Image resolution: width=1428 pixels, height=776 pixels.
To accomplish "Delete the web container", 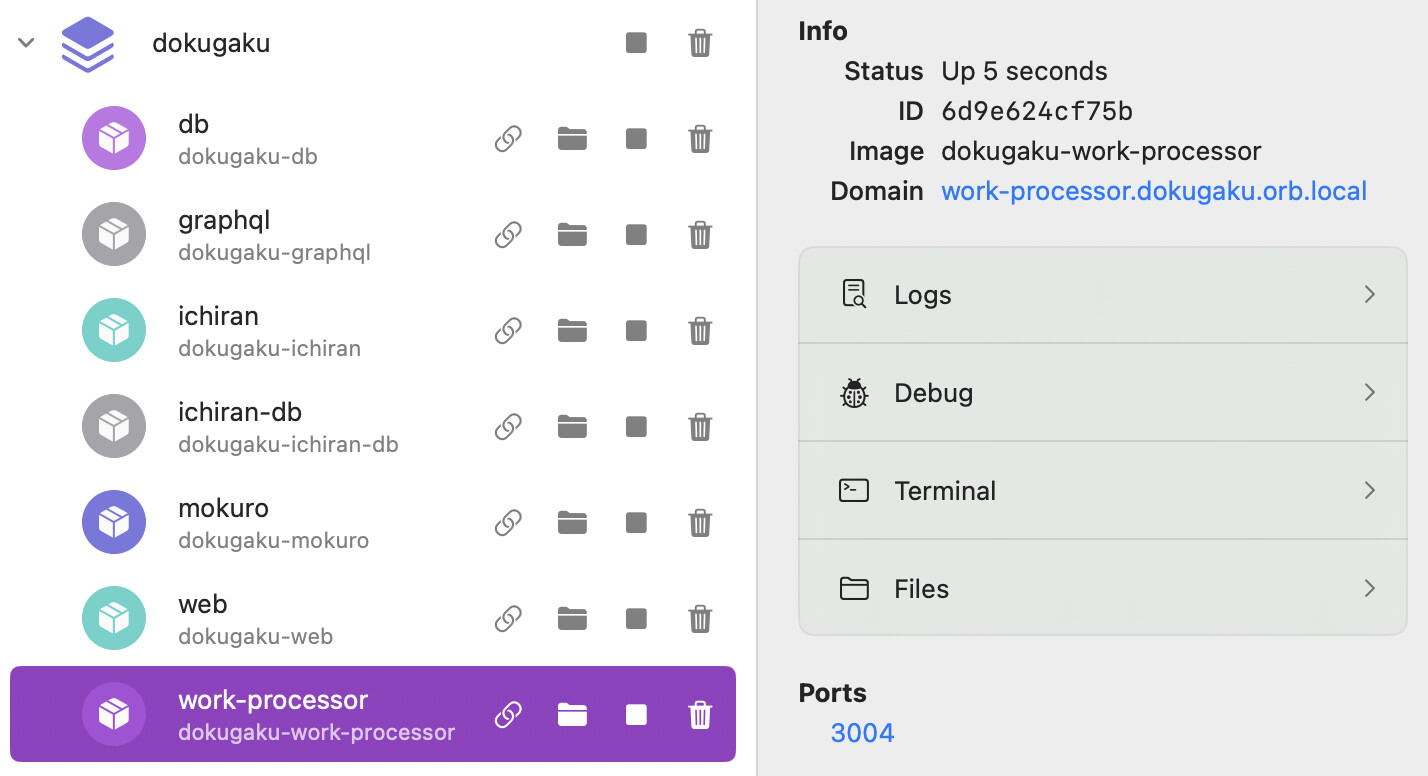I will click(700, 619).
